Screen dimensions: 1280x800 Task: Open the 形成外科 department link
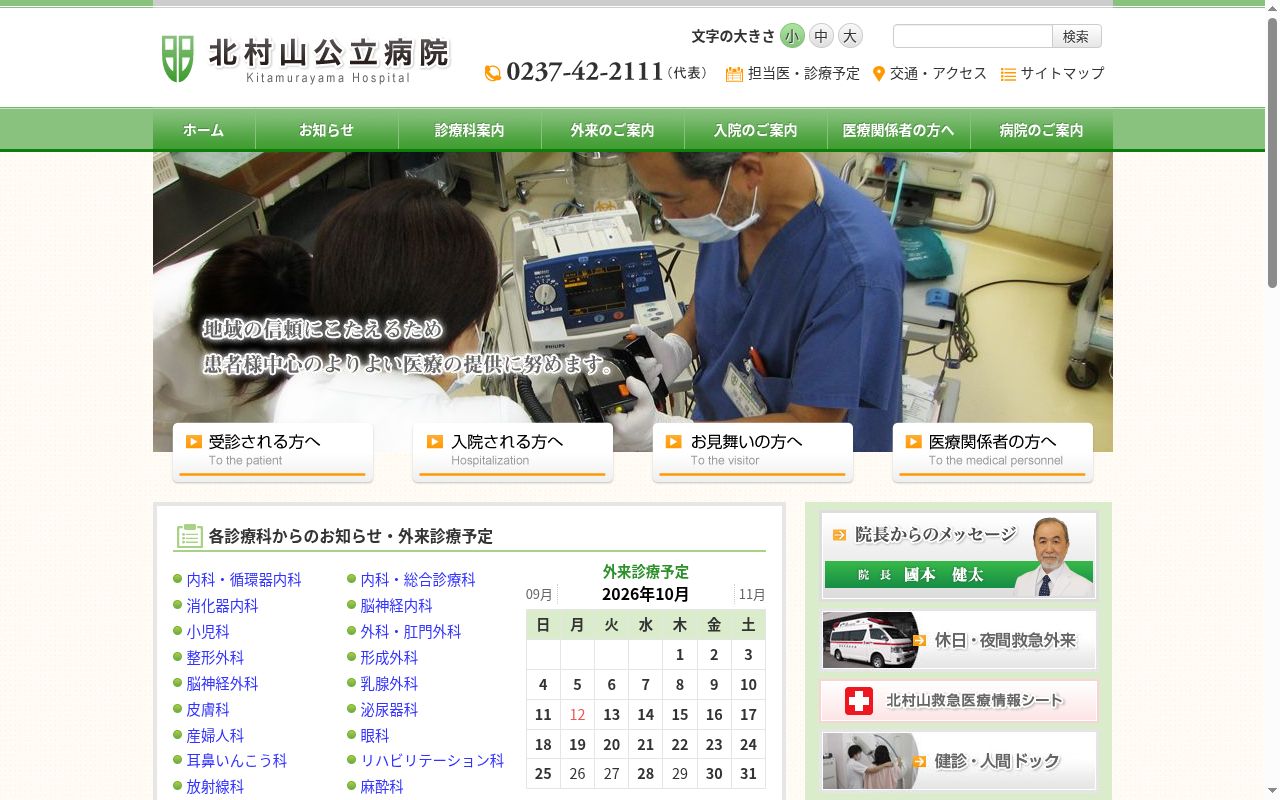[389, 658]
